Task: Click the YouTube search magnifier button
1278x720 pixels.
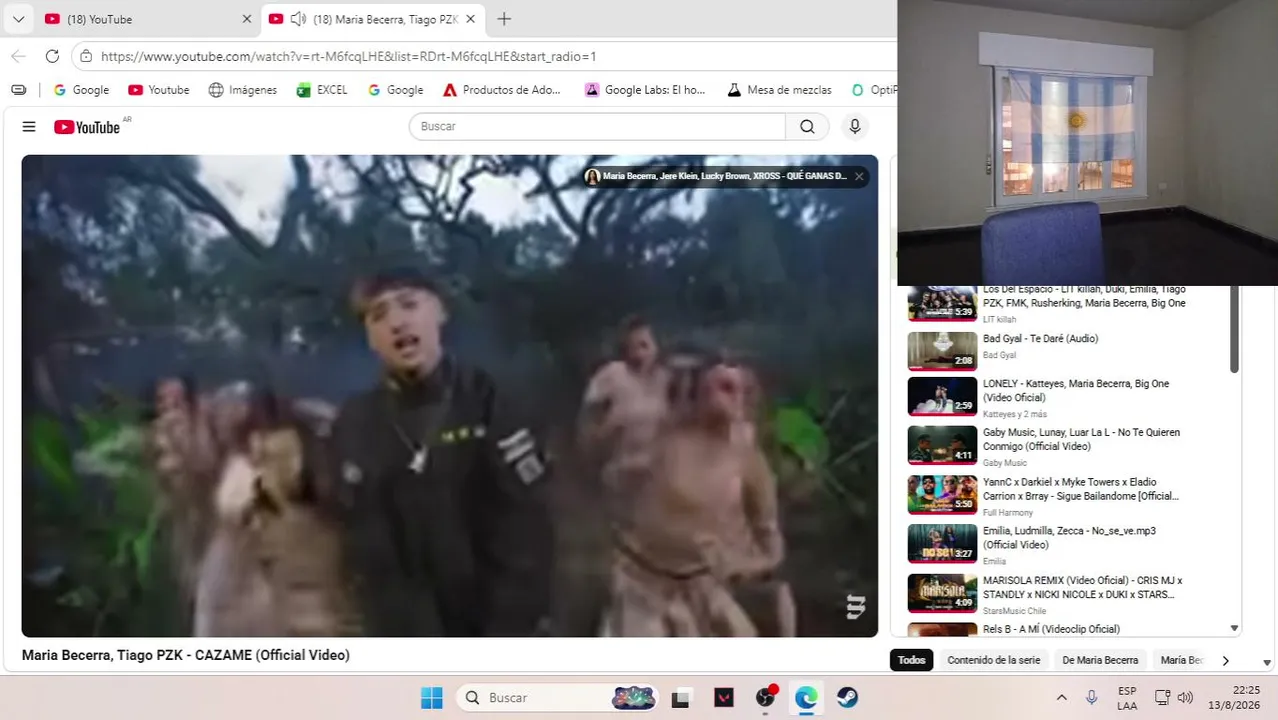Action: click(x=807, y=126)
